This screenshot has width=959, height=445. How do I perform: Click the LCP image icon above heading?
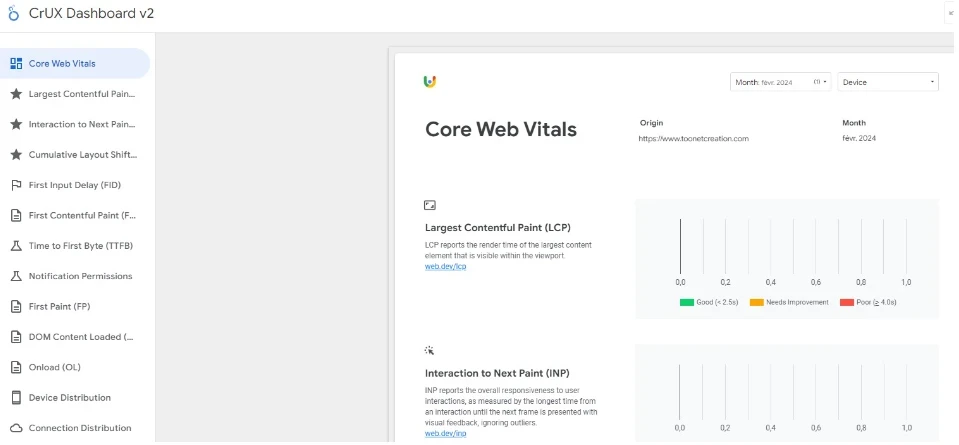click(430, 205)
